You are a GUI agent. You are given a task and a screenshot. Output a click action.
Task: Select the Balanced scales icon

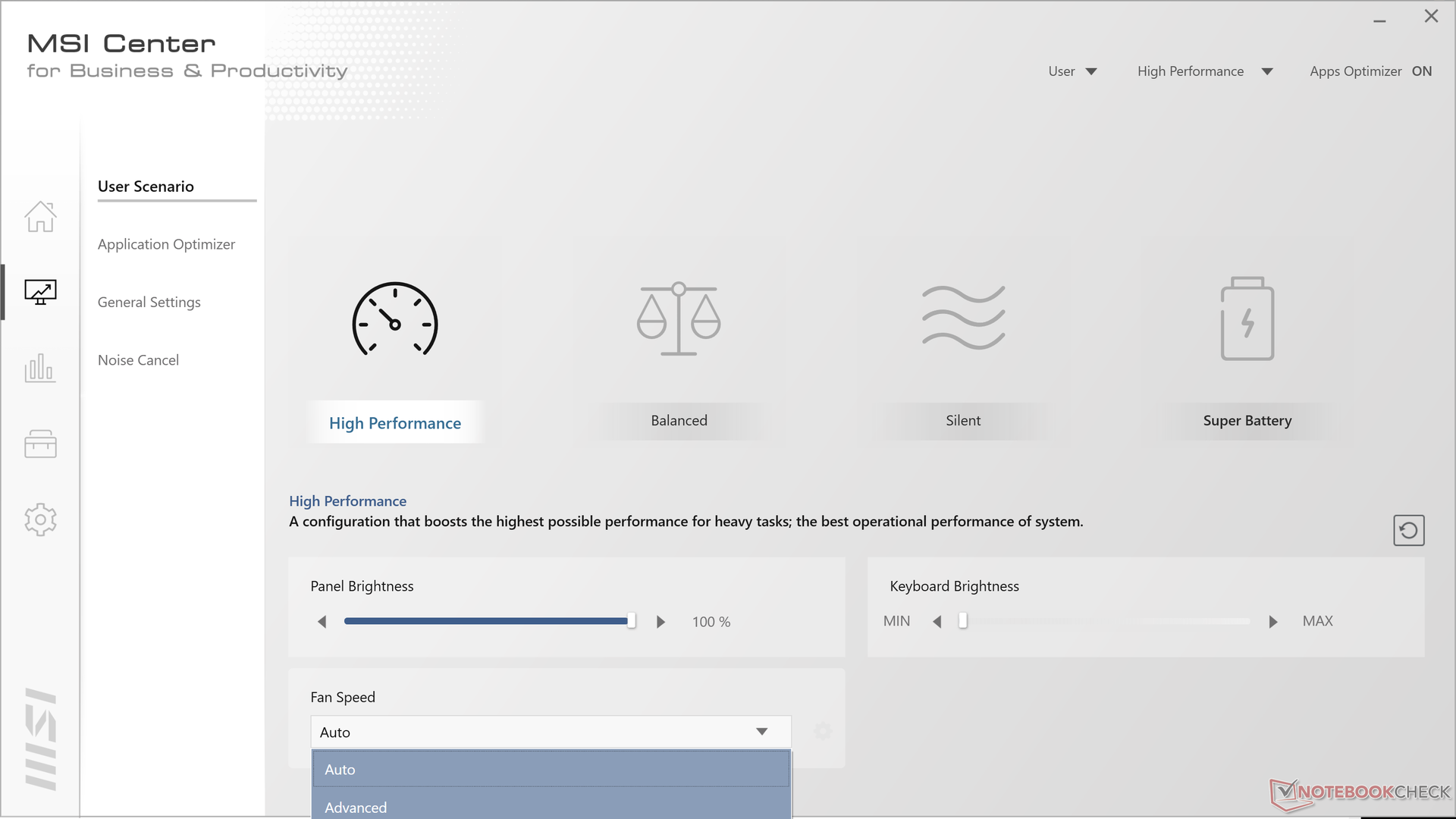[679, 318]
